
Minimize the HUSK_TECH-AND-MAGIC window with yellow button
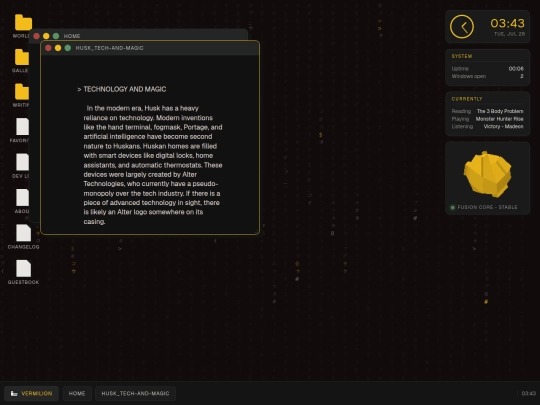pyautogui.click(x=58, y=48)
